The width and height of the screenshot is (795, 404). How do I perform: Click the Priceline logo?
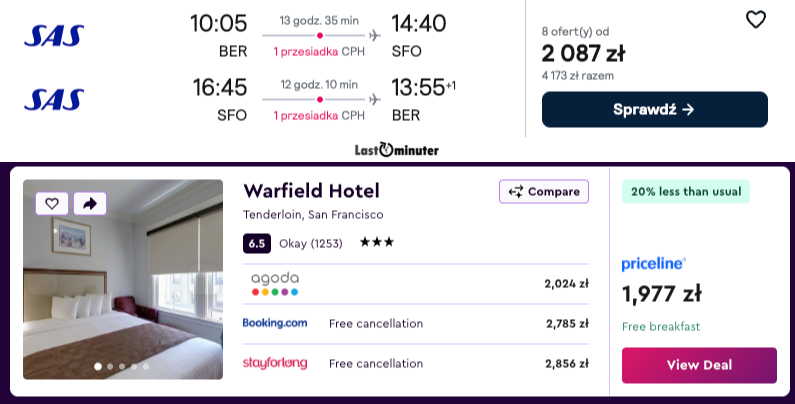coord(654,264)
